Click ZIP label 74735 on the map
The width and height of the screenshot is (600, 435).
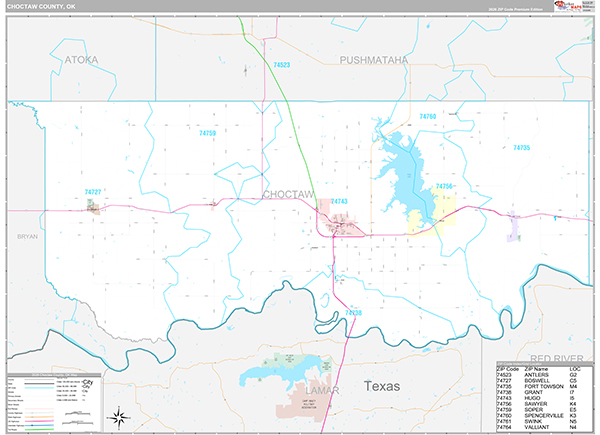point(522,147)
